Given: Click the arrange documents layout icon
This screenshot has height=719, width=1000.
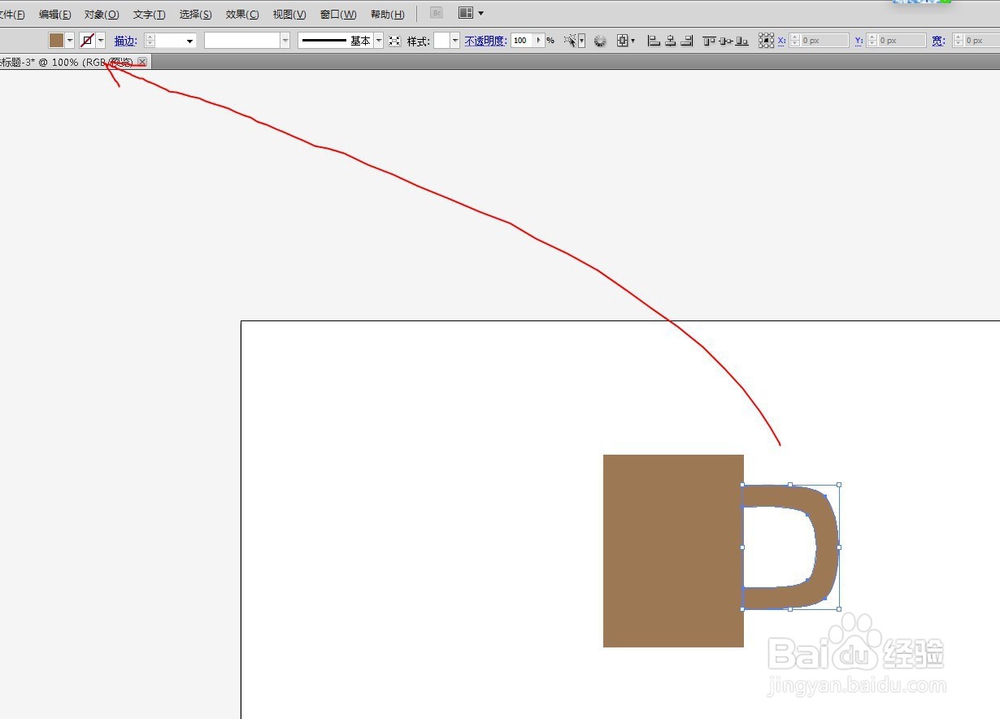Looking at the screenshot, I should [x=466, y=13].
